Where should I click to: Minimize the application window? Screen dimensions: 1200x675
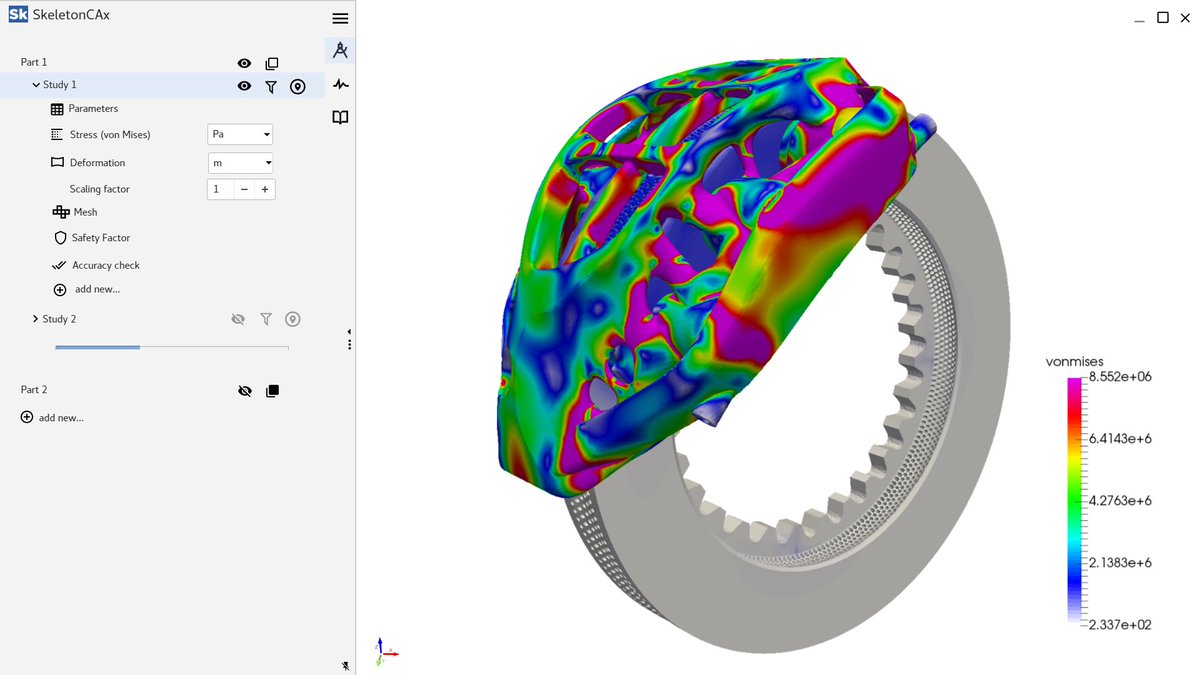[1140, 20]
